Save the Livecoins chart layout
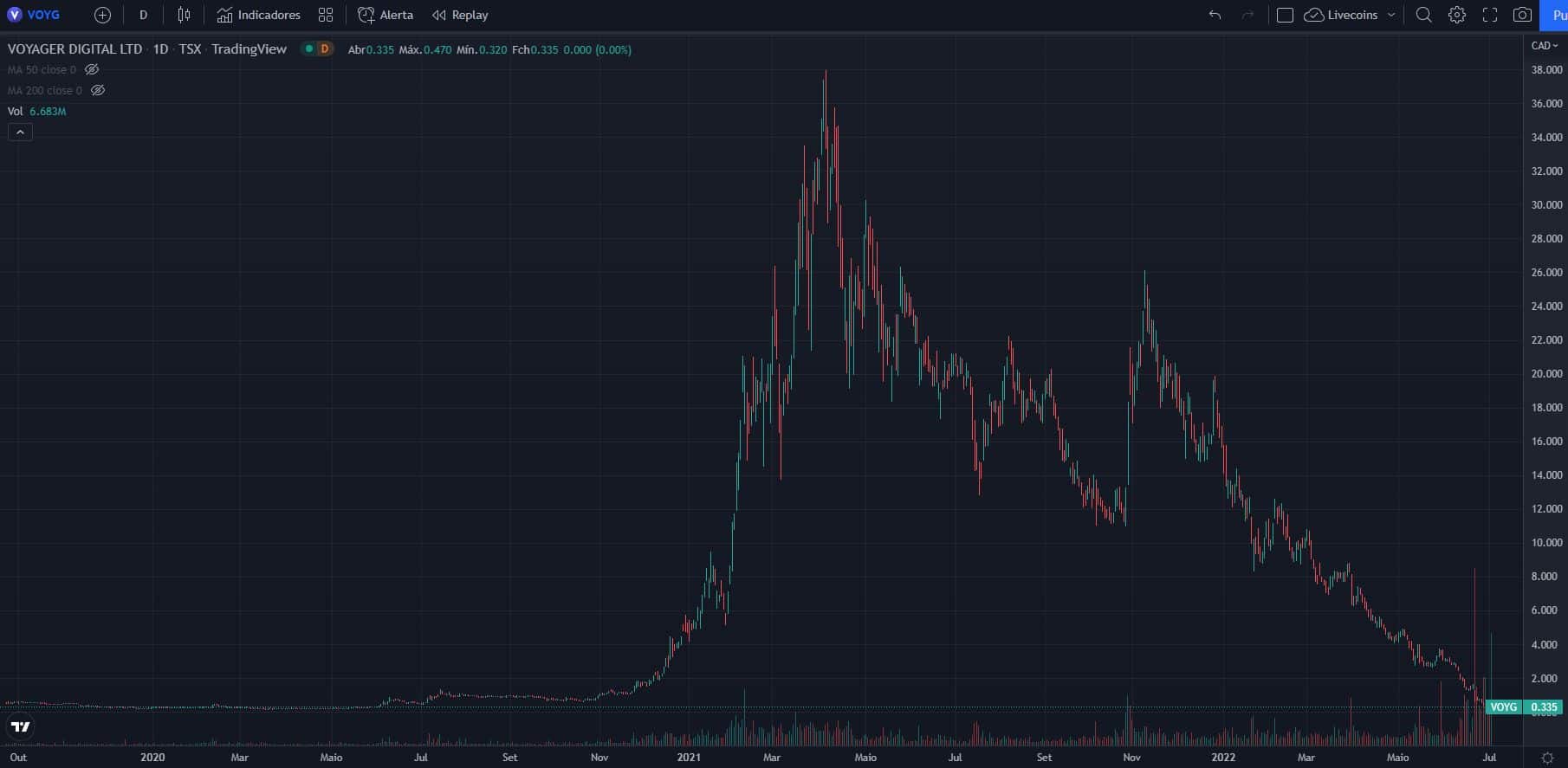Viewport: 1568px width, 768px height. (1341, 15)
